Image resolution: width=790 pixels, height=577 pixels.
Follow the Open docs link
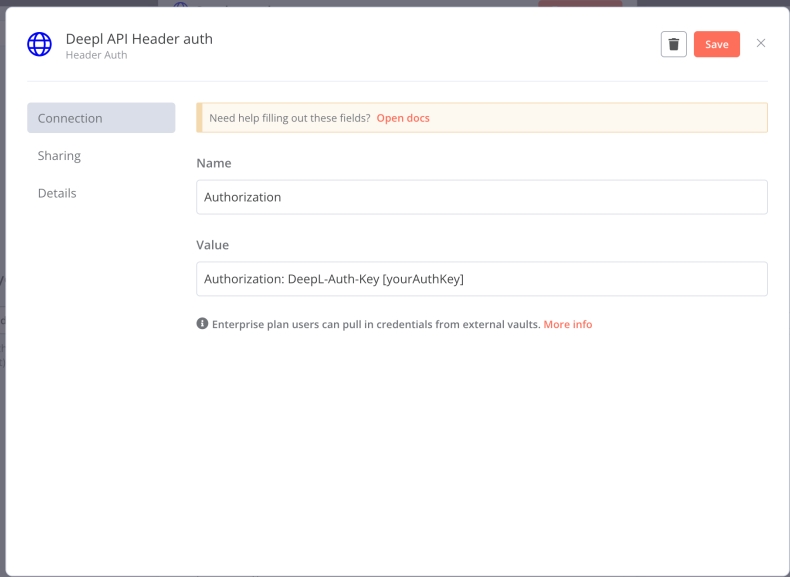coord(403,118)
